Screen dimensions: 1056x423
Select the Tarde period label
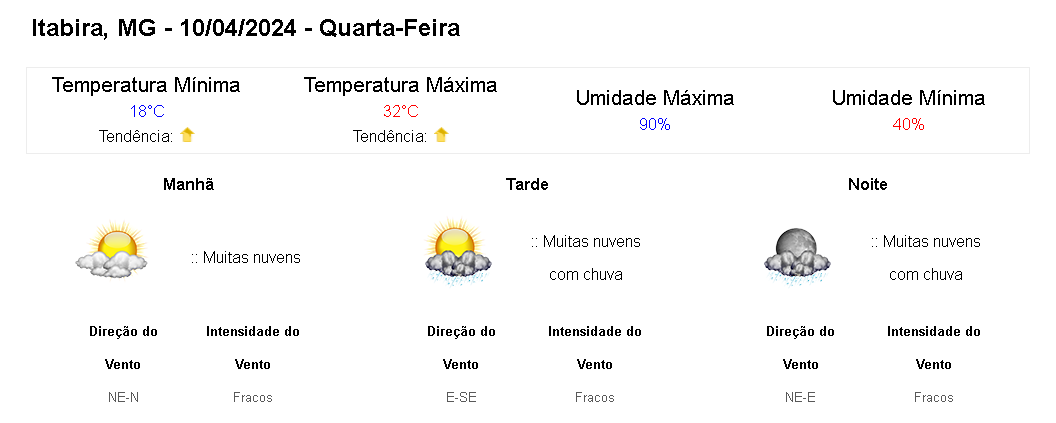coord(527,184)
